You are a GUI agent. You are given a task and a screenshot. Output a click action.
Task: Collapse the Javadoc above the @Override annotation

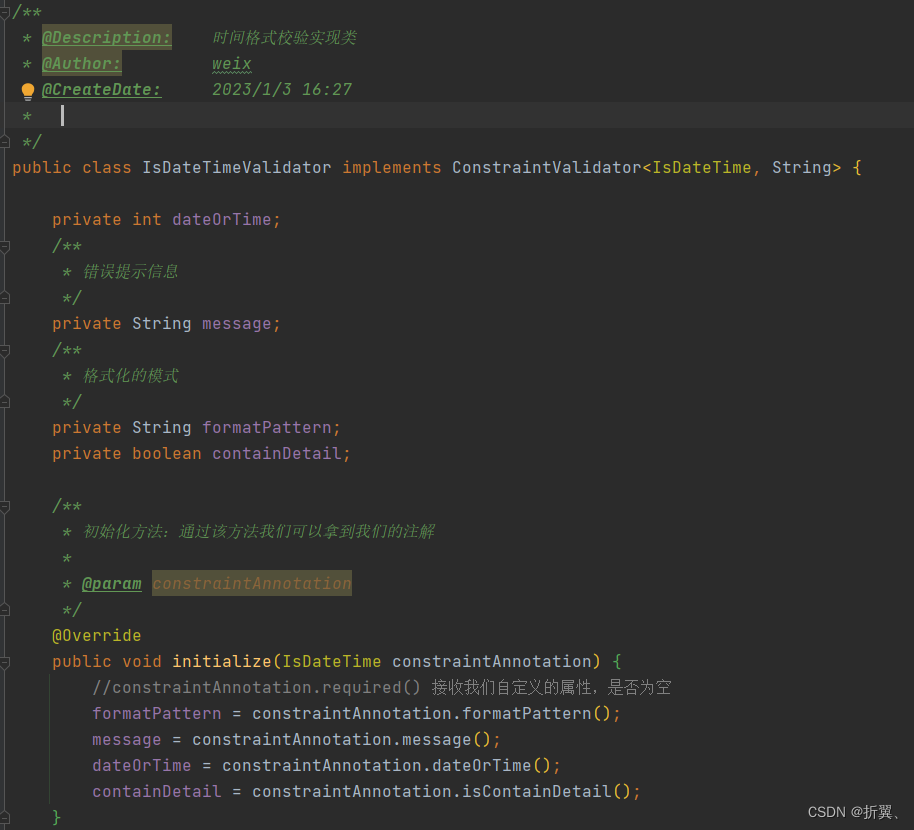click(5, 507)
